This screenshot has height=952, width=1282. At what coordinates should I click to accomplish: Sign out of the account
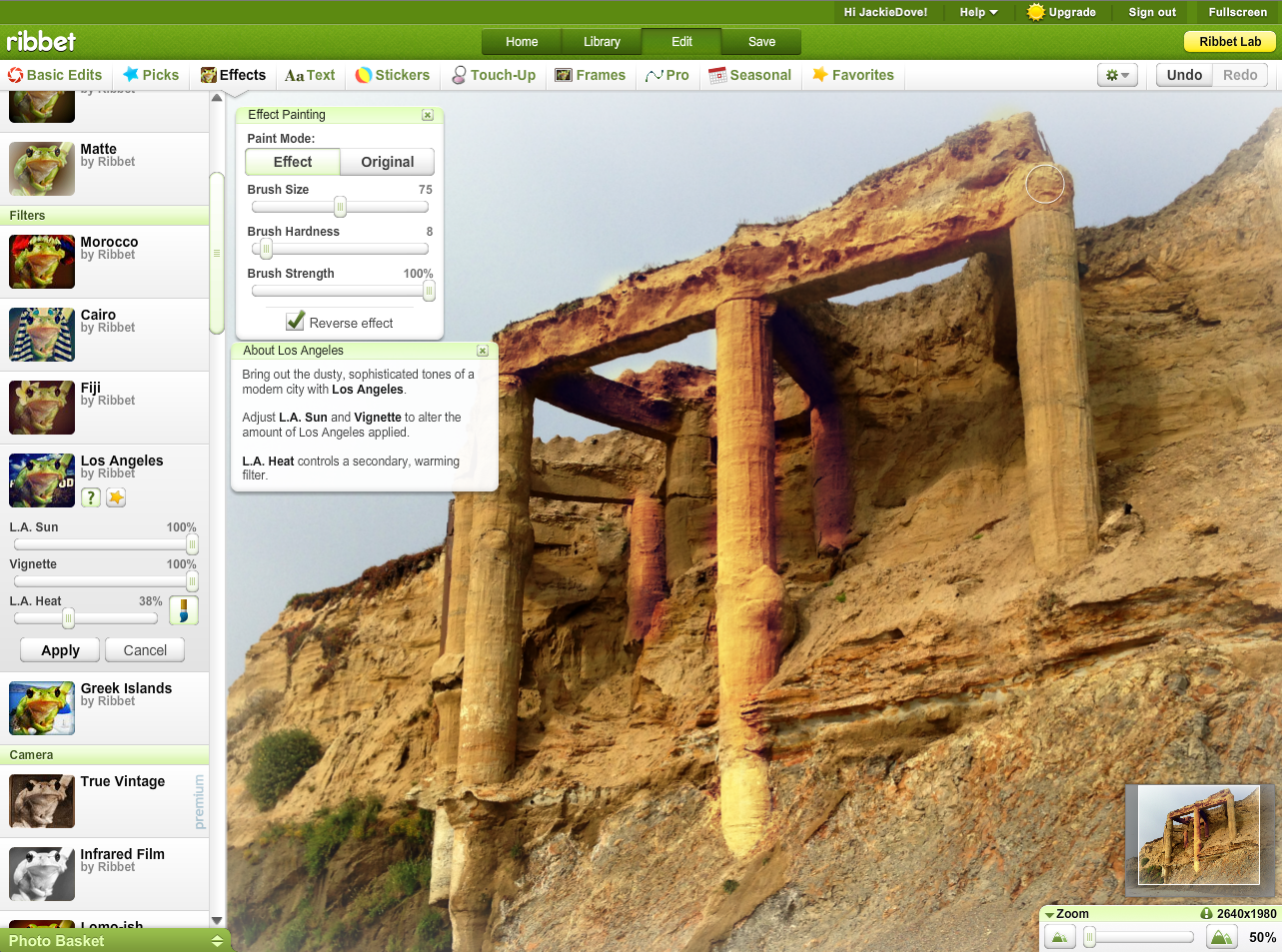(1152, 12)
